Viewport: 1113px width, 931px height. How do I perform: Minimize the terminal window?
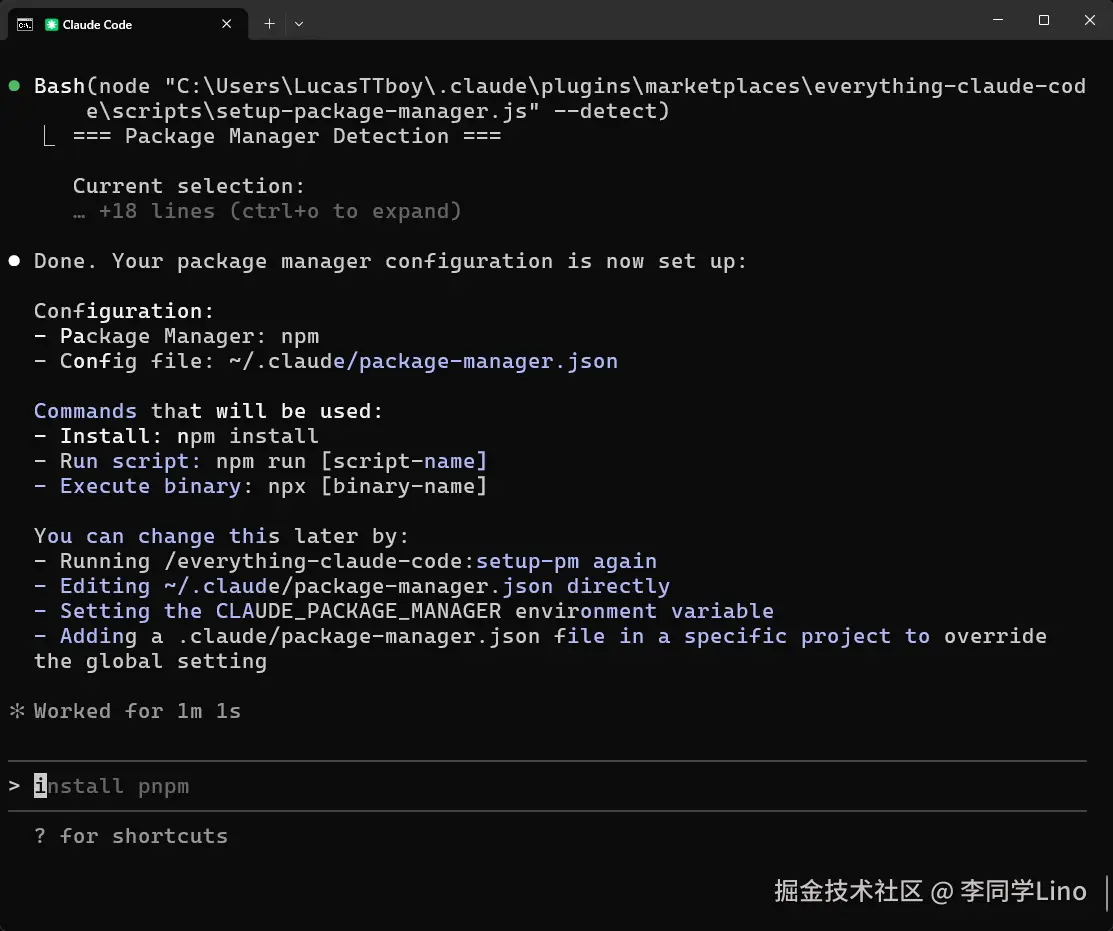(998, 20)
